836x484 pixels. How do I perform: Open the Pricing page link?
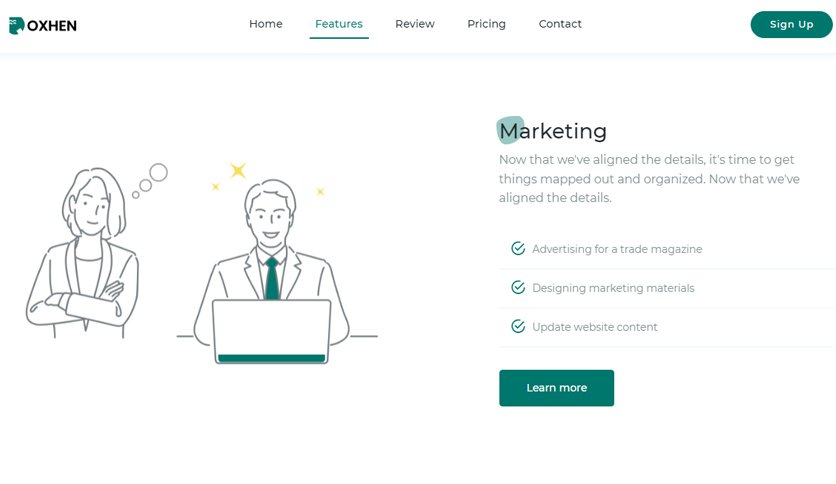[x=486, y=24]
